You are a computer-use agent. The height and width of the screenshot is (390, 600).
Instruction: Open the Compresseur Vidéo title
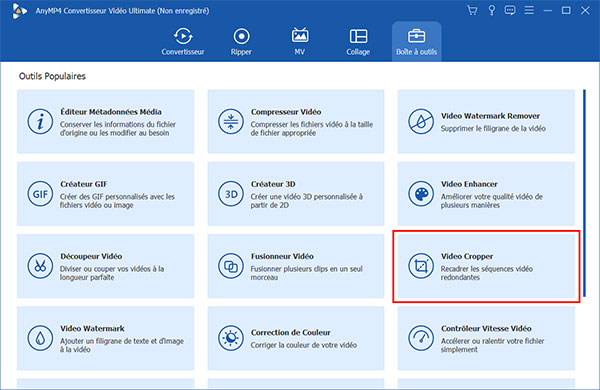(286, 112)
